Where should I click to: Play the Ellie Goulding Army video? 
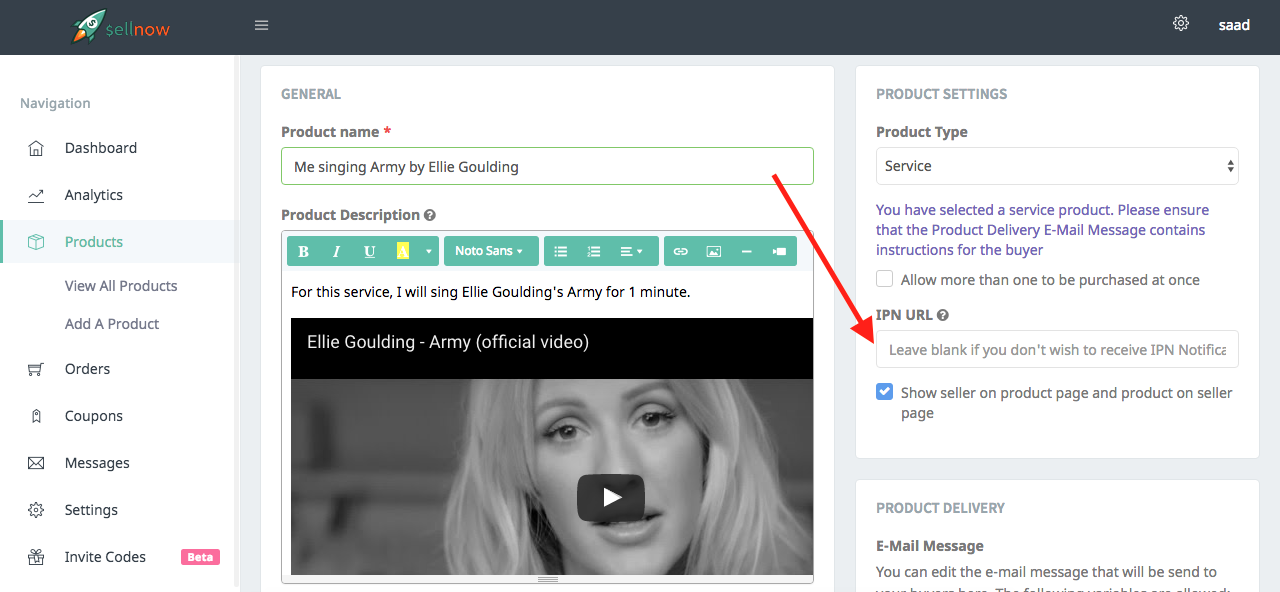[611, 497]
